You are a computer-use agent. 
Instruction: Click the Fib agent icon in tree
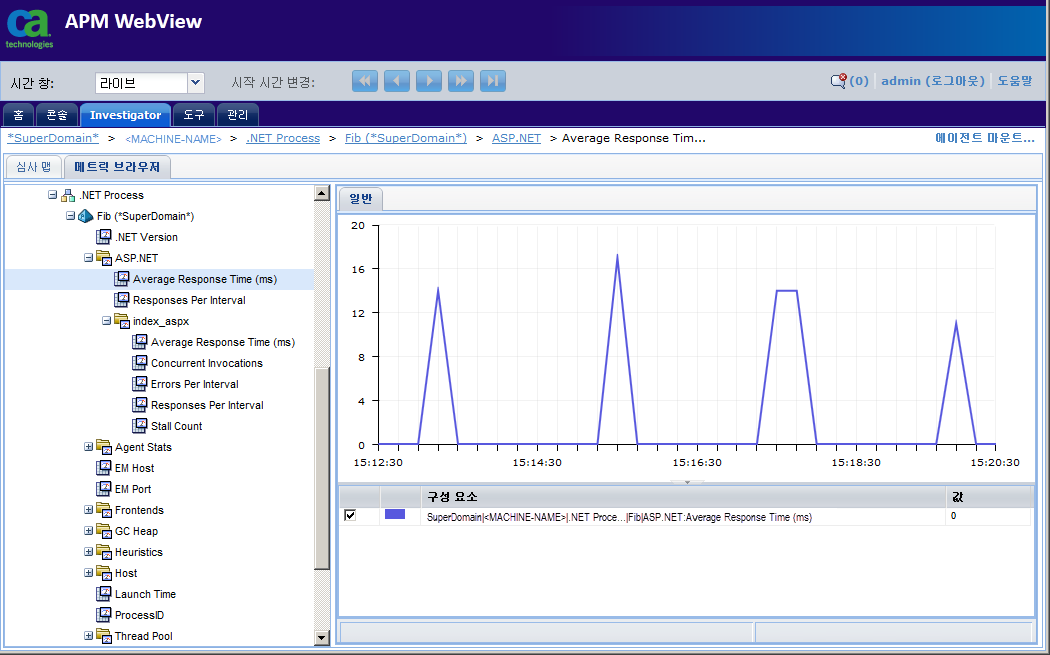[86, 216]
